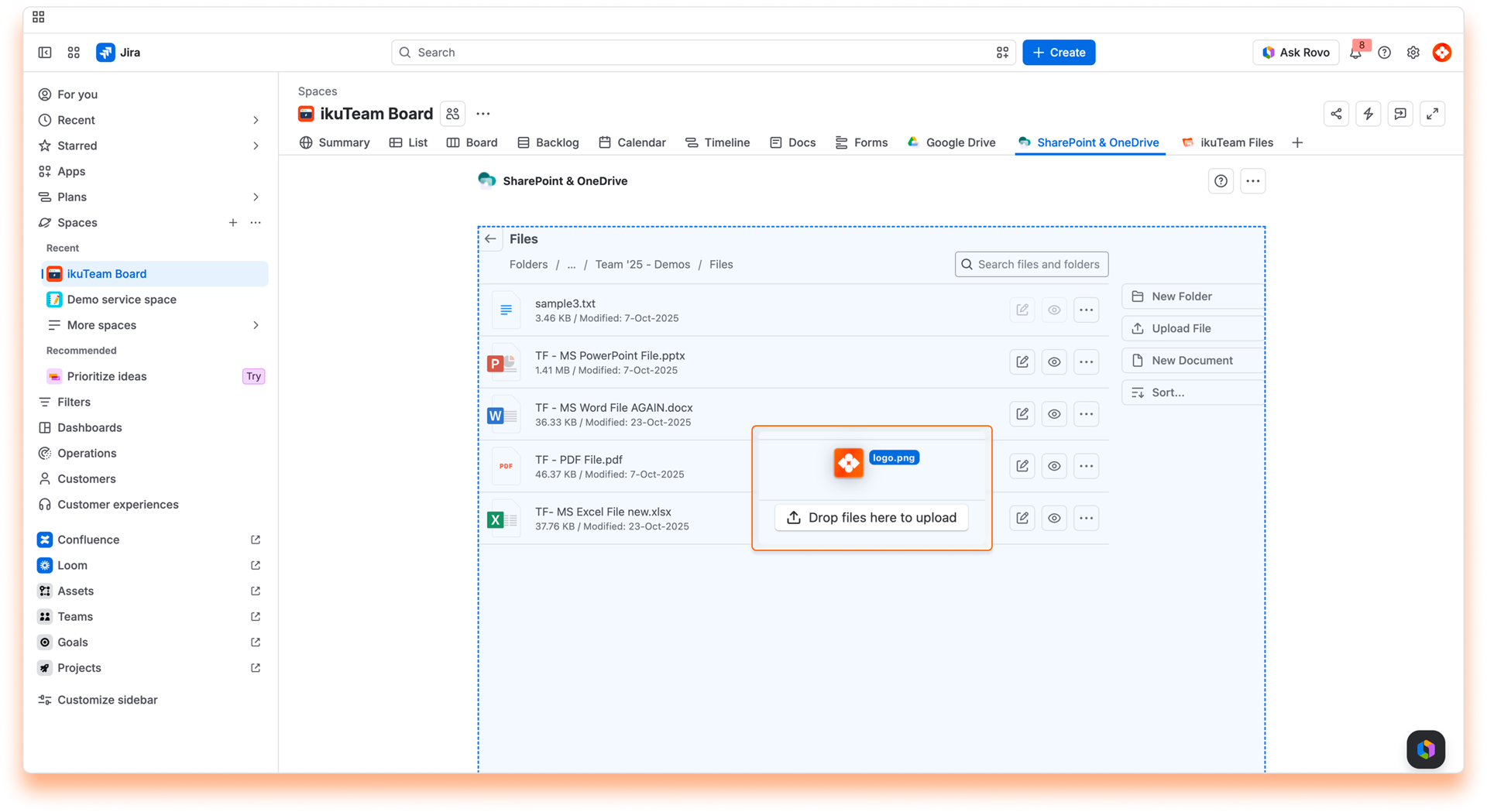
Task: Open the ikuTeam Files tab
Action: (x=1228, y=142)
